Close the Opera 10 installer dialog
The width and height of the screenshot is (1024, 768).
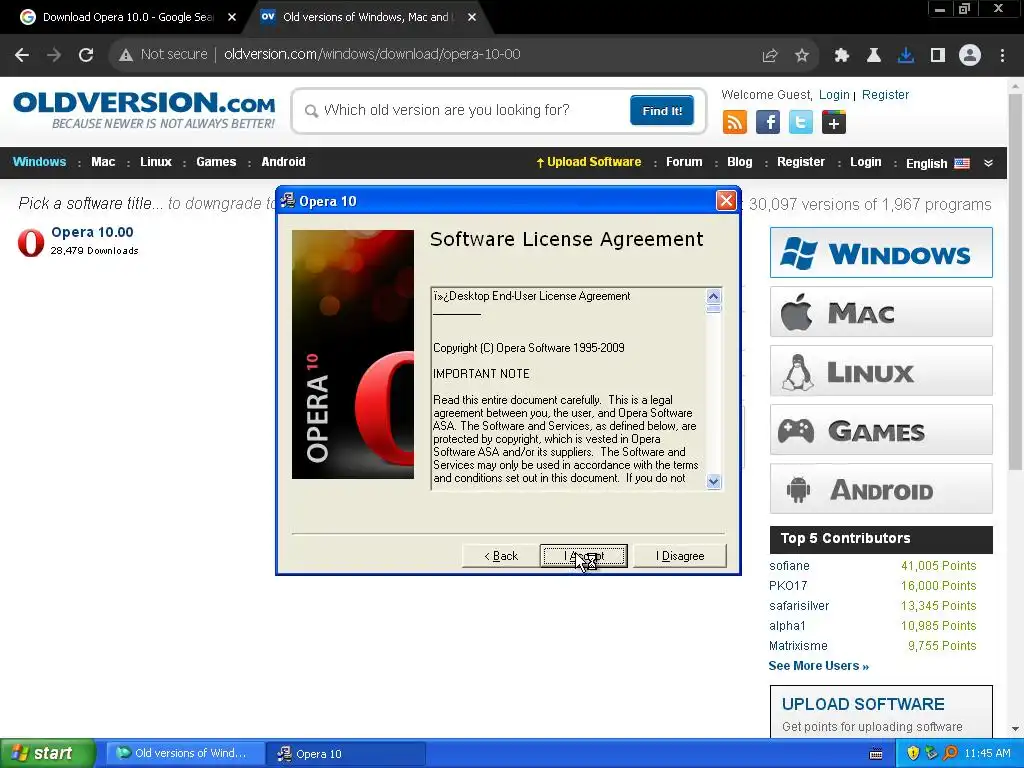pos(726,200)
